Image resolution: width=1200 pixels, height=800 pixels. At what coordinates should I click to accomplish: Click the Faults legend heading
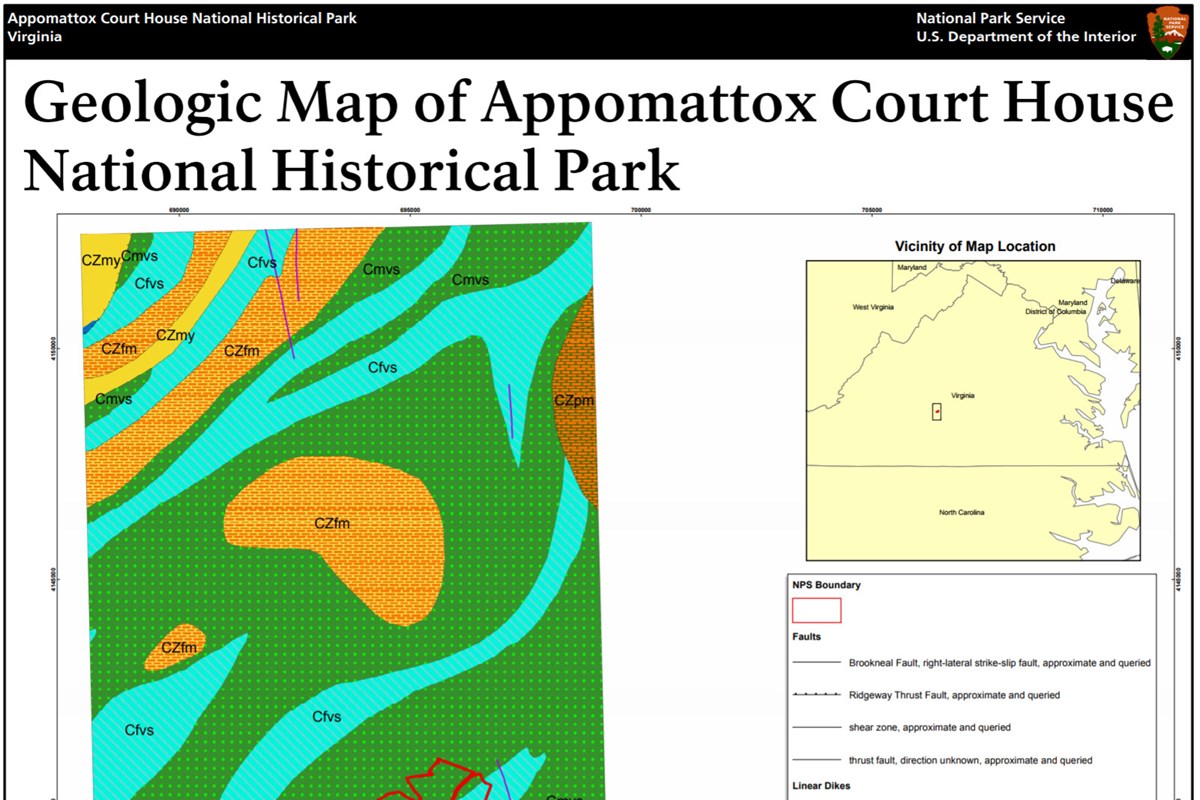point(806,636)
